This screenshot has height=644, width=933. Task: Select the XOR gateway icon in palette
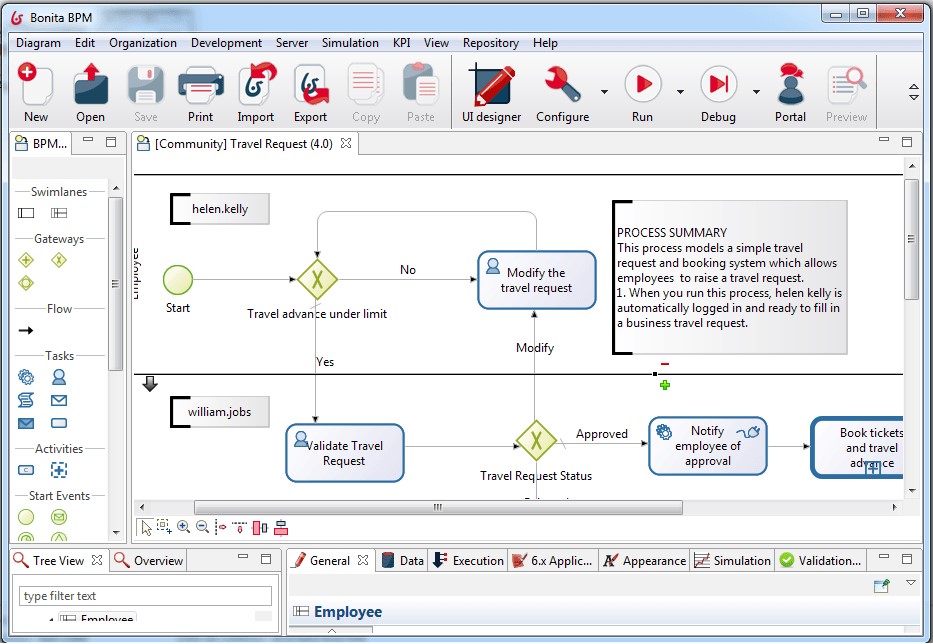(x=59, y=260)
